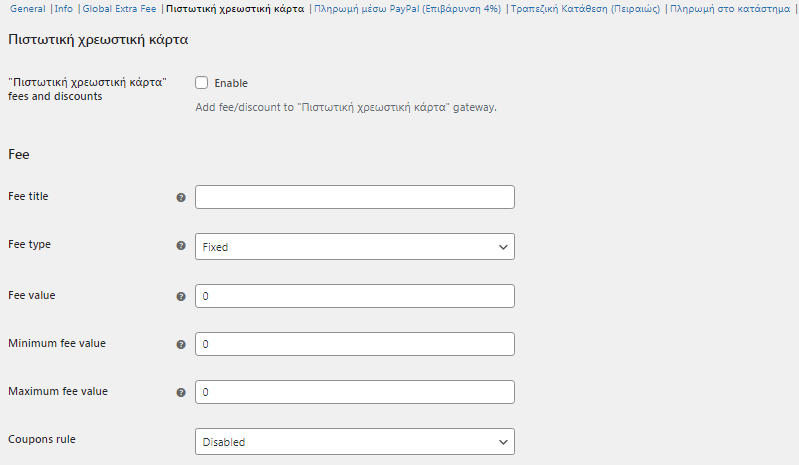This screenshot has width=799, height=465.
Task: Click the Enable label text
Action: pos(231,83)
